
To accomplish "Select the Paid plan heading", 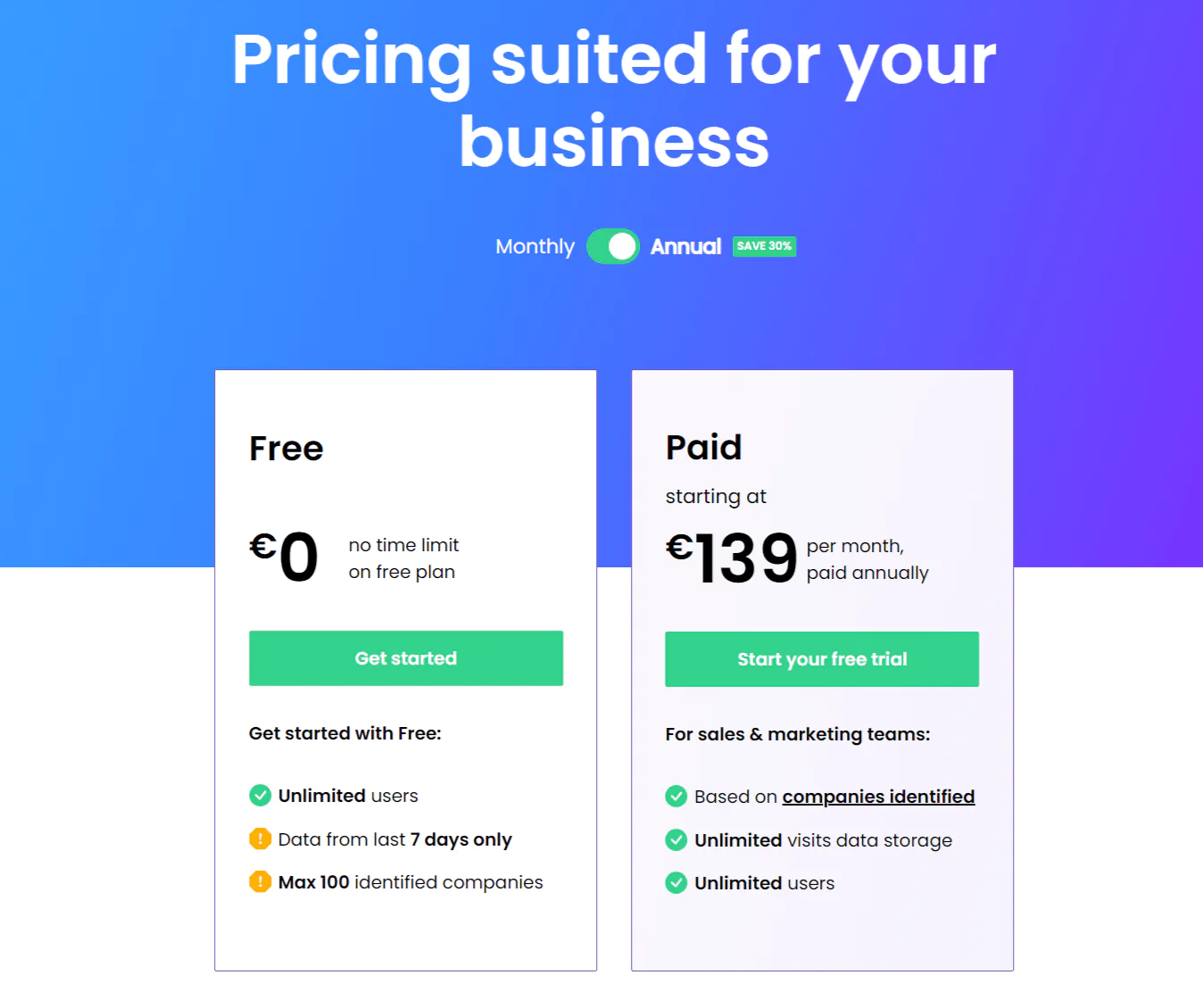I will 703,449.
